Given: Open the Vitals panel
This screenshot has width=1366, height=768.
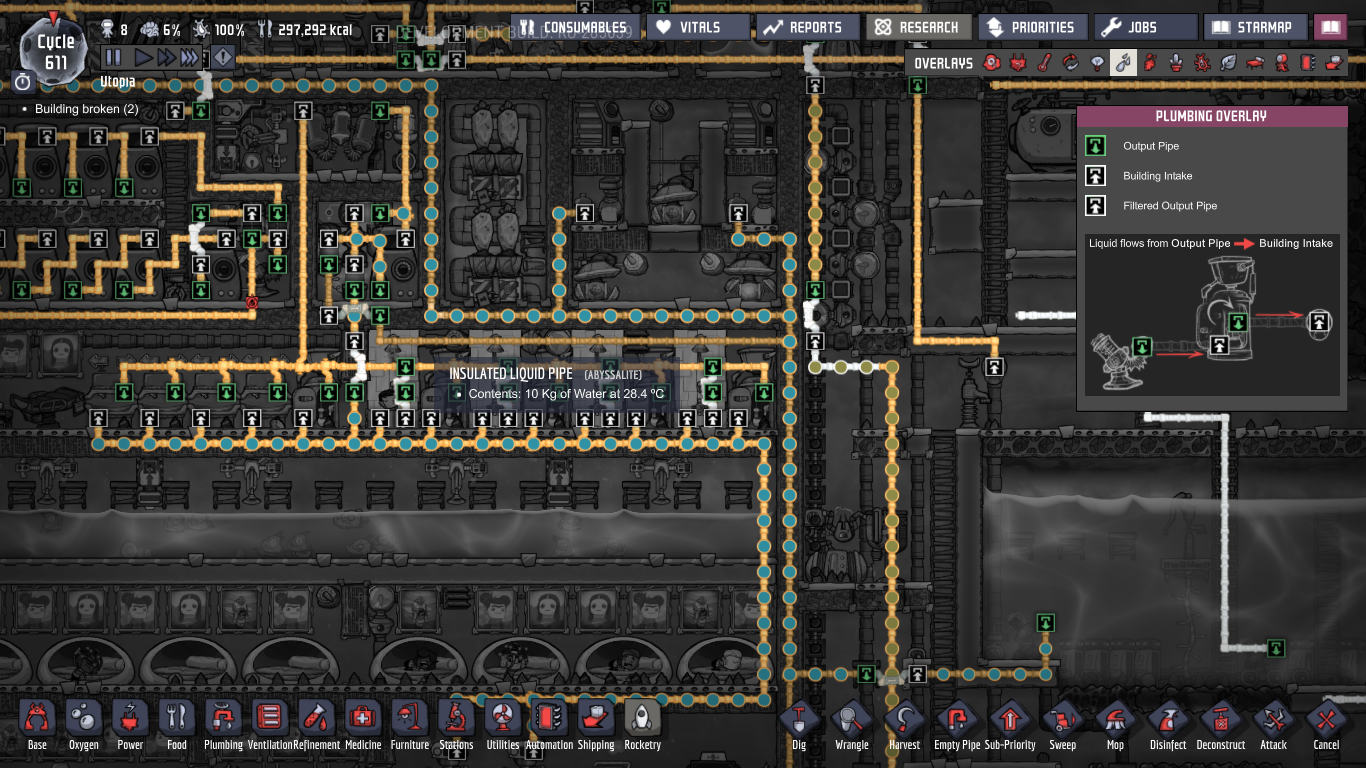Looking at the screenshot, I should [697, 27].
